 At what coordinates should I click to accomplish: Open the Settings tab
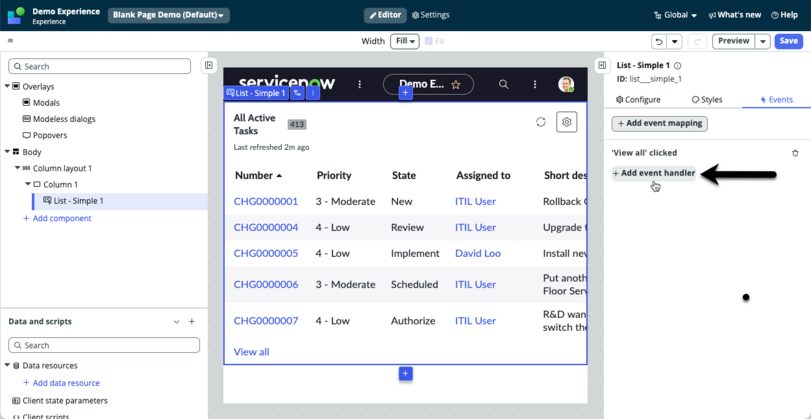(x=431, y=15)
